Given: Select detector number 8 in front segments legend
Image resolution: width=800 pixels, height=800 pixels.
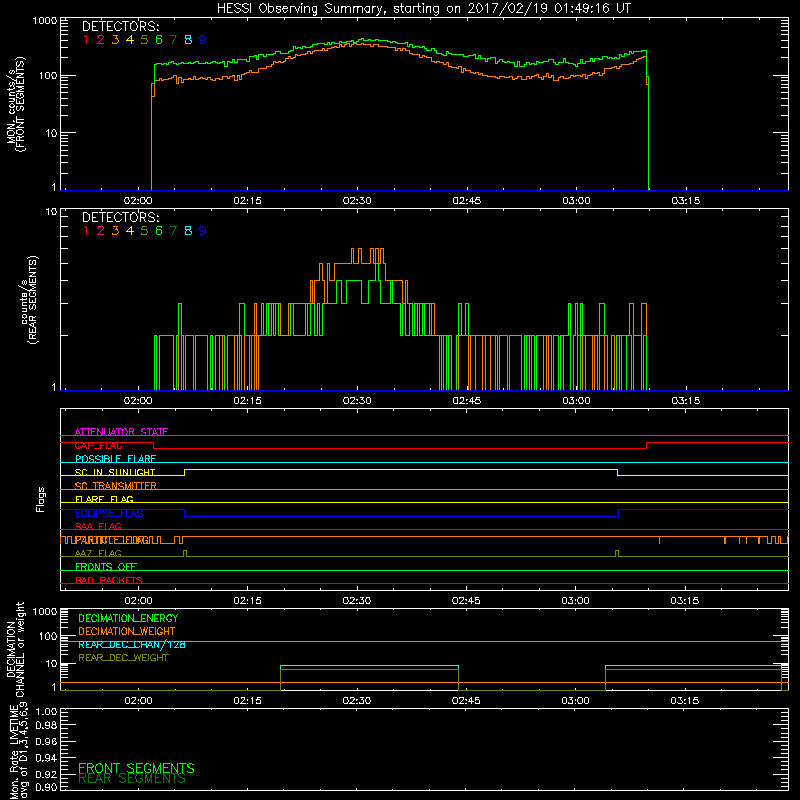Looking at the screenshot, I should 188,40.
